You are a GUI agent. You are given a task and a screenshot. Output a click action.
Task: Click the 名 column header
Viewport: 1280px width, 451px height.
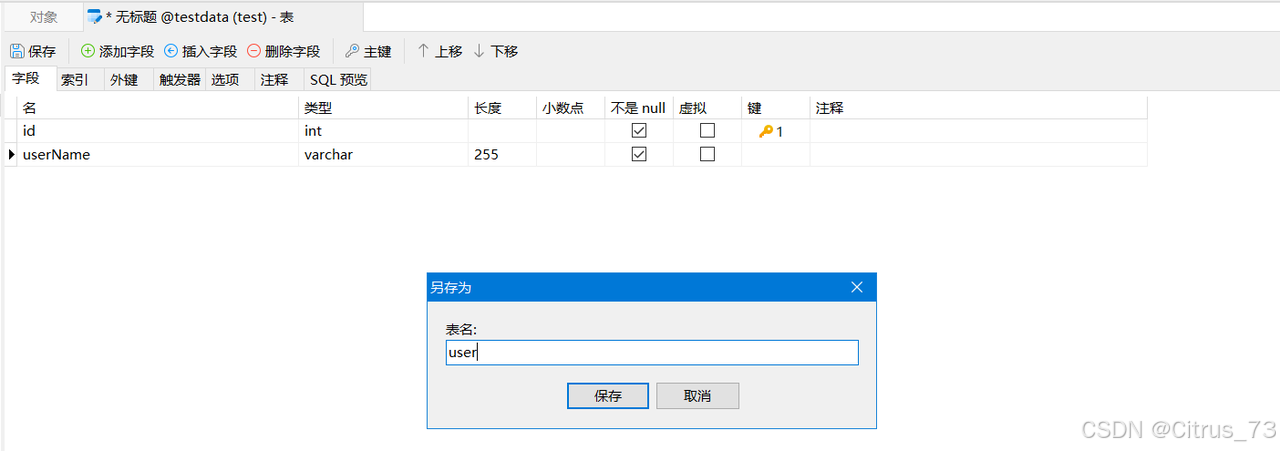click(x=158, y=108)
